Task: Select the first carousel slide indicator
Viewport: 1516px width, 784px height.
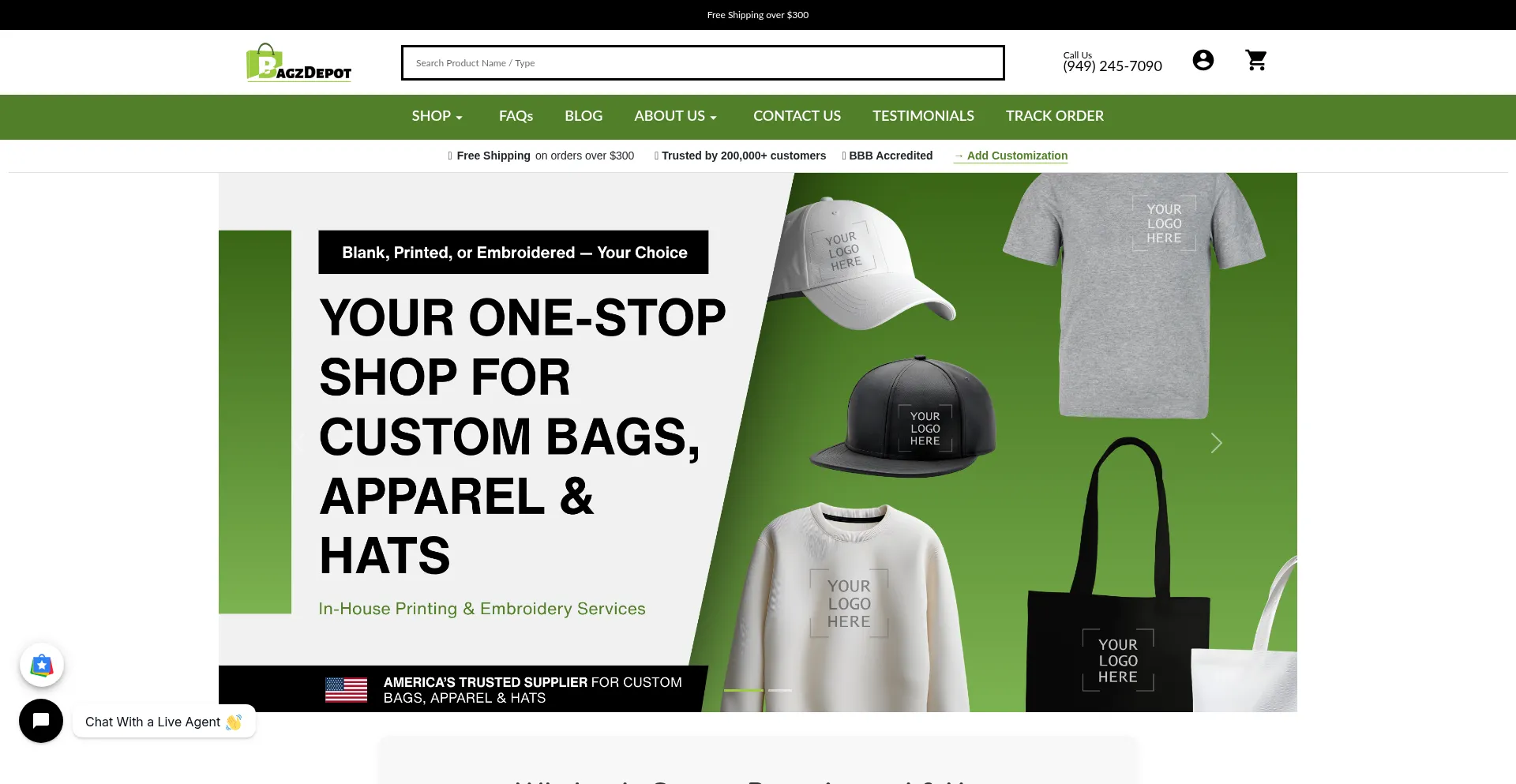Action: 744,690
